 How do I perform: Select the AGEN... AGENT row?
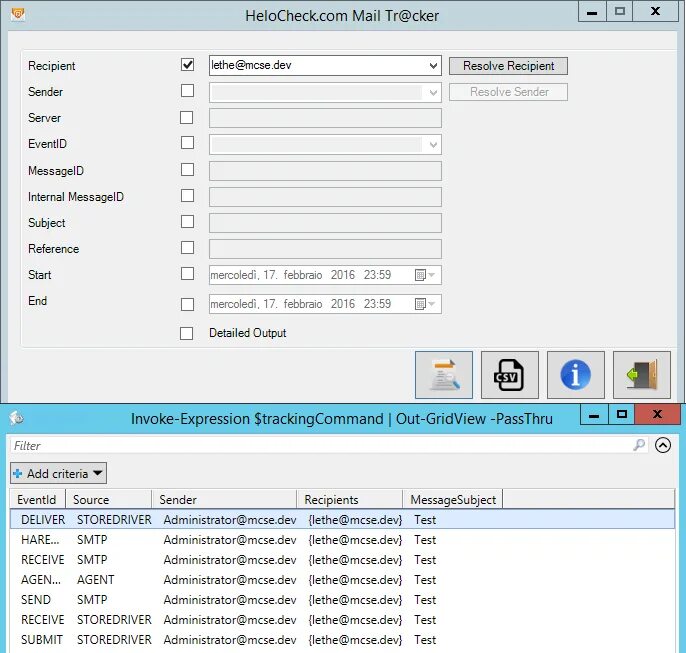click(342, 580)
